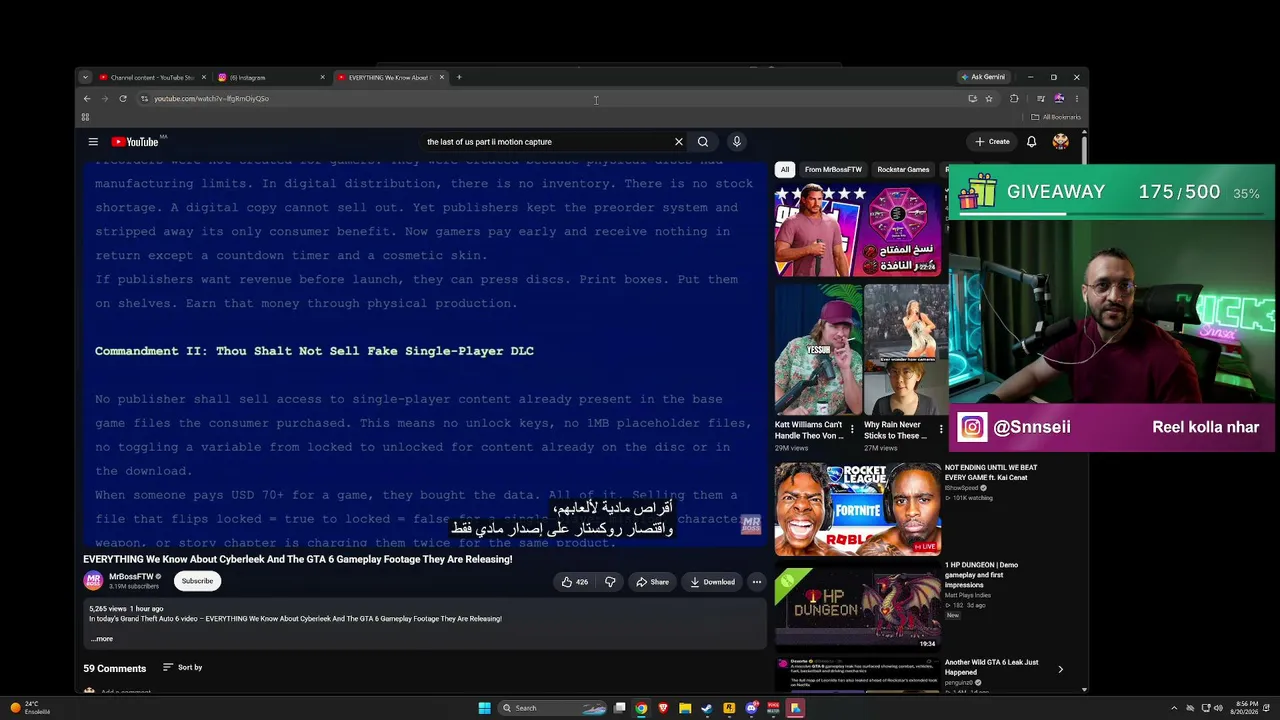Image resolution: width=1280 pixels, height=720 pixels.
Task: Click the Share button
Action: click(x=652, y=582)
